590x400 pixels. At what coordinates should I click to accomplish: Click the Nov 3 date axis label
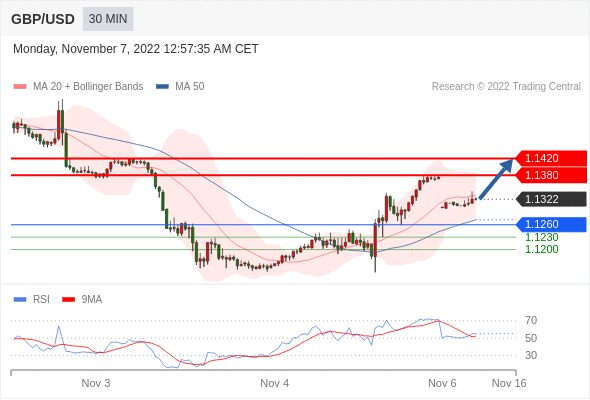[x=96, y=383]
